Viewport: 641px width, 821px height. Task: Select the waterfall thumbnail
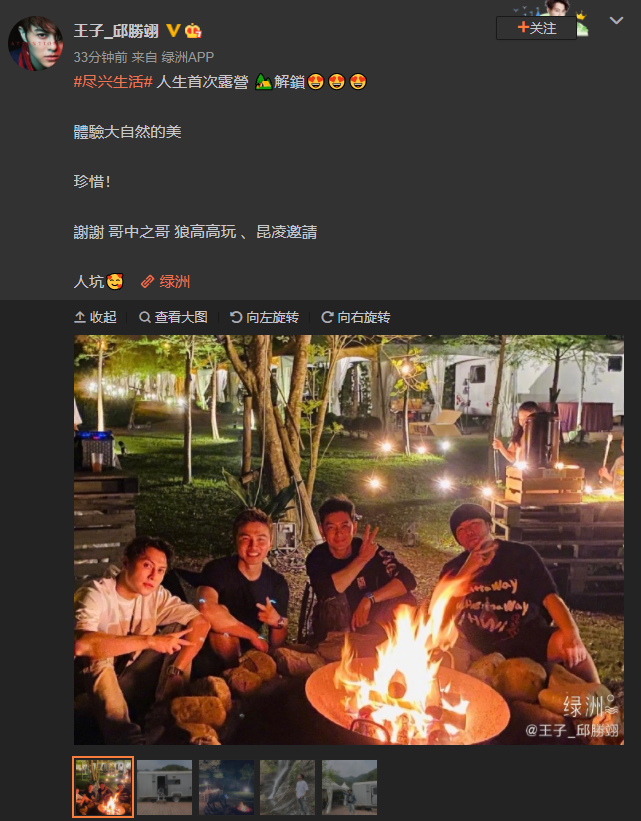(x=288, y=787)
